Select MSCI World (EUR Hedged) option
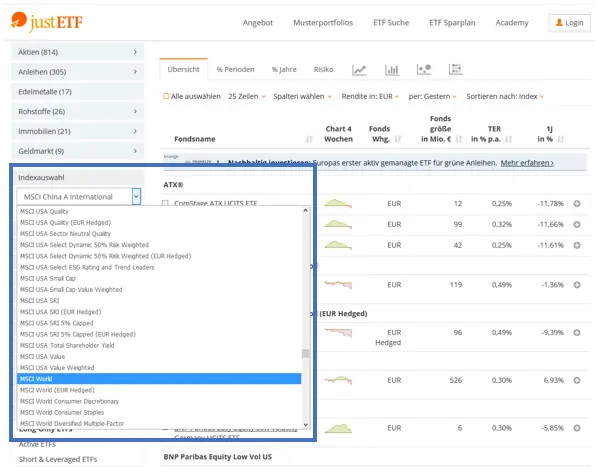Viewport: 599px width, 473px height. coord(159,390)
